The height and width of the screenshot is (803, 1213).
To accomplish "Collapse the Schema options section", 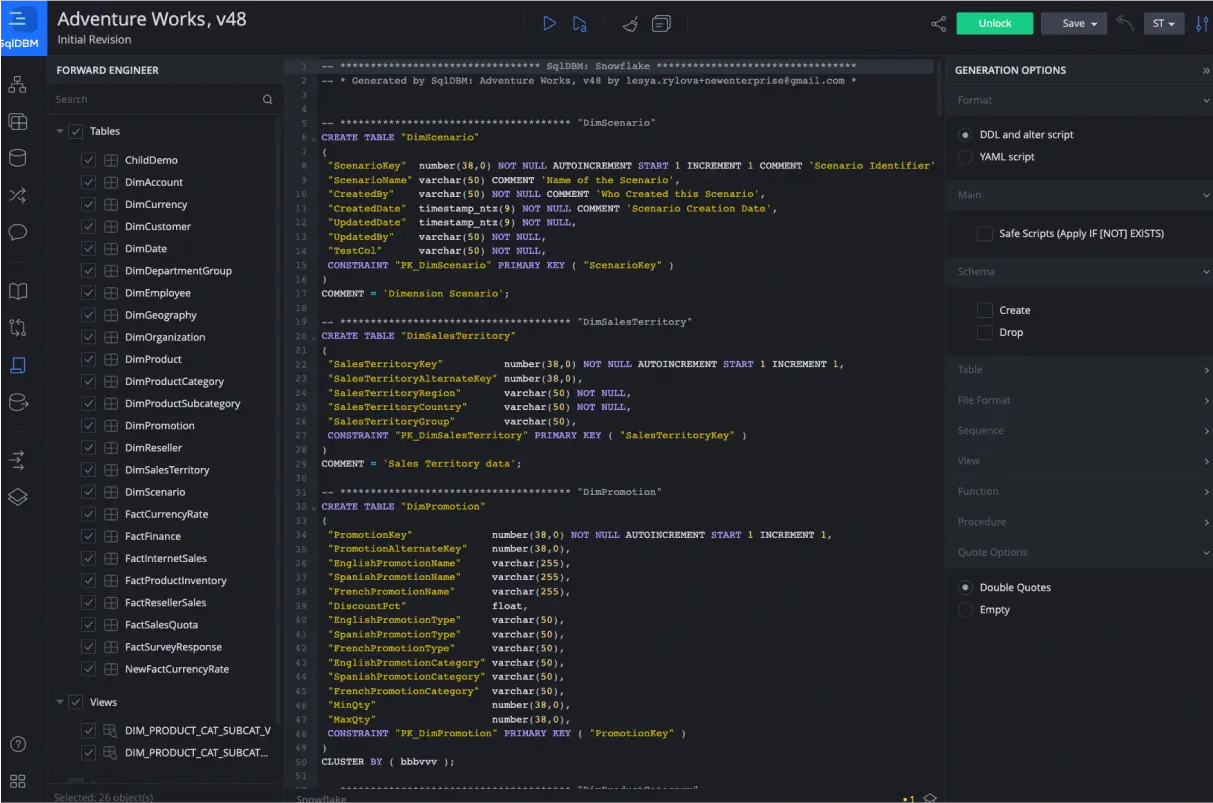I will pyautogui.click(x=1079, y=272).
